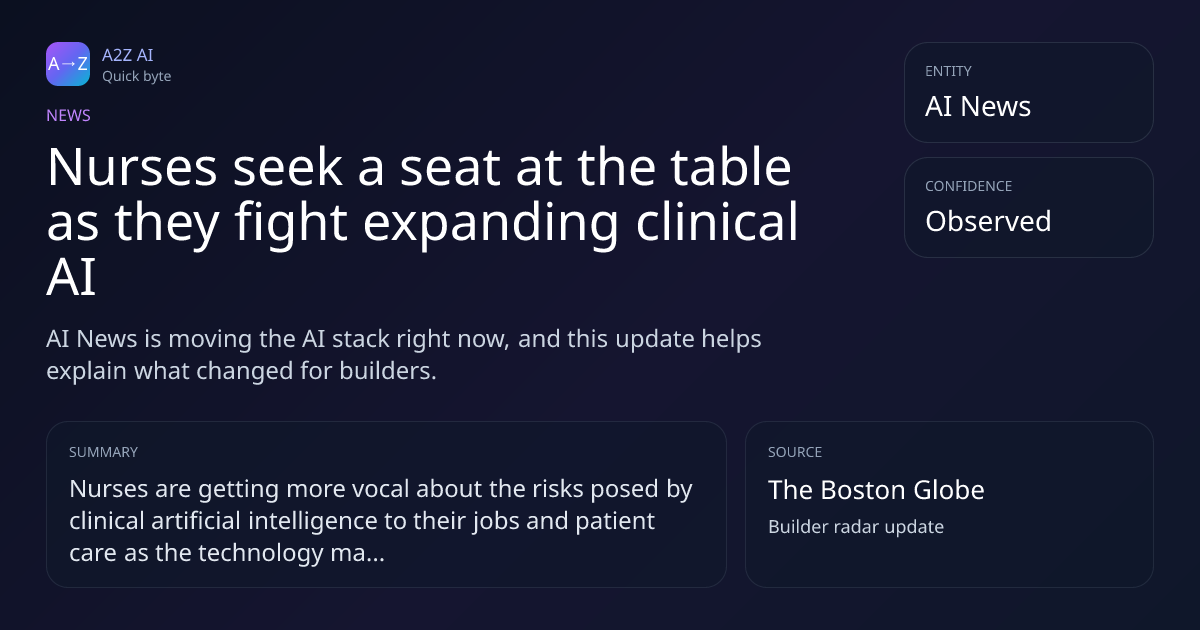Select the Quick byte subtitle under the brand
Screen dimensions: 1200x630
pyautogui.click(x=136, y=76)
